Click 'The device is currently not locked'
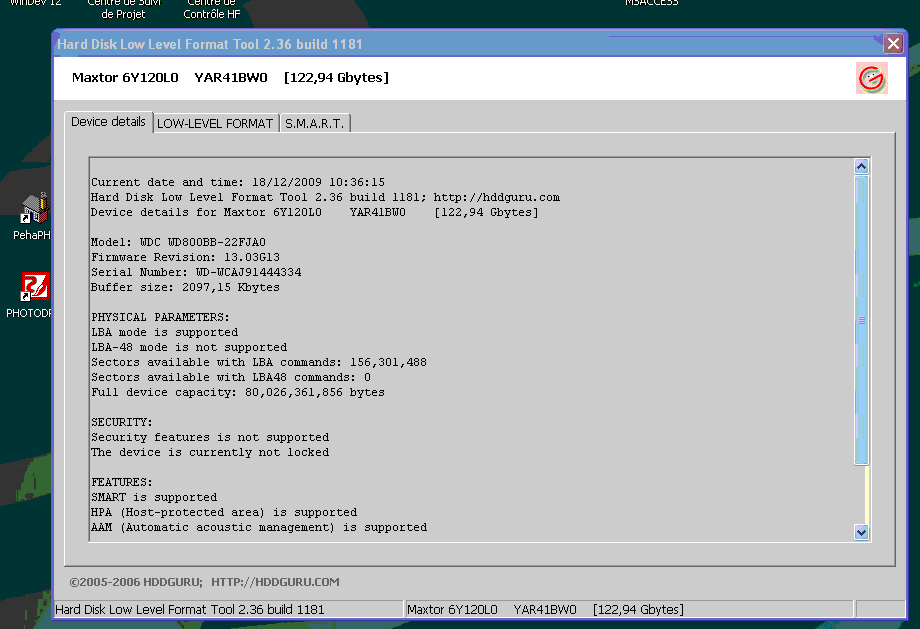The height and width of the screenshot is (629, 920). point(210,452)
